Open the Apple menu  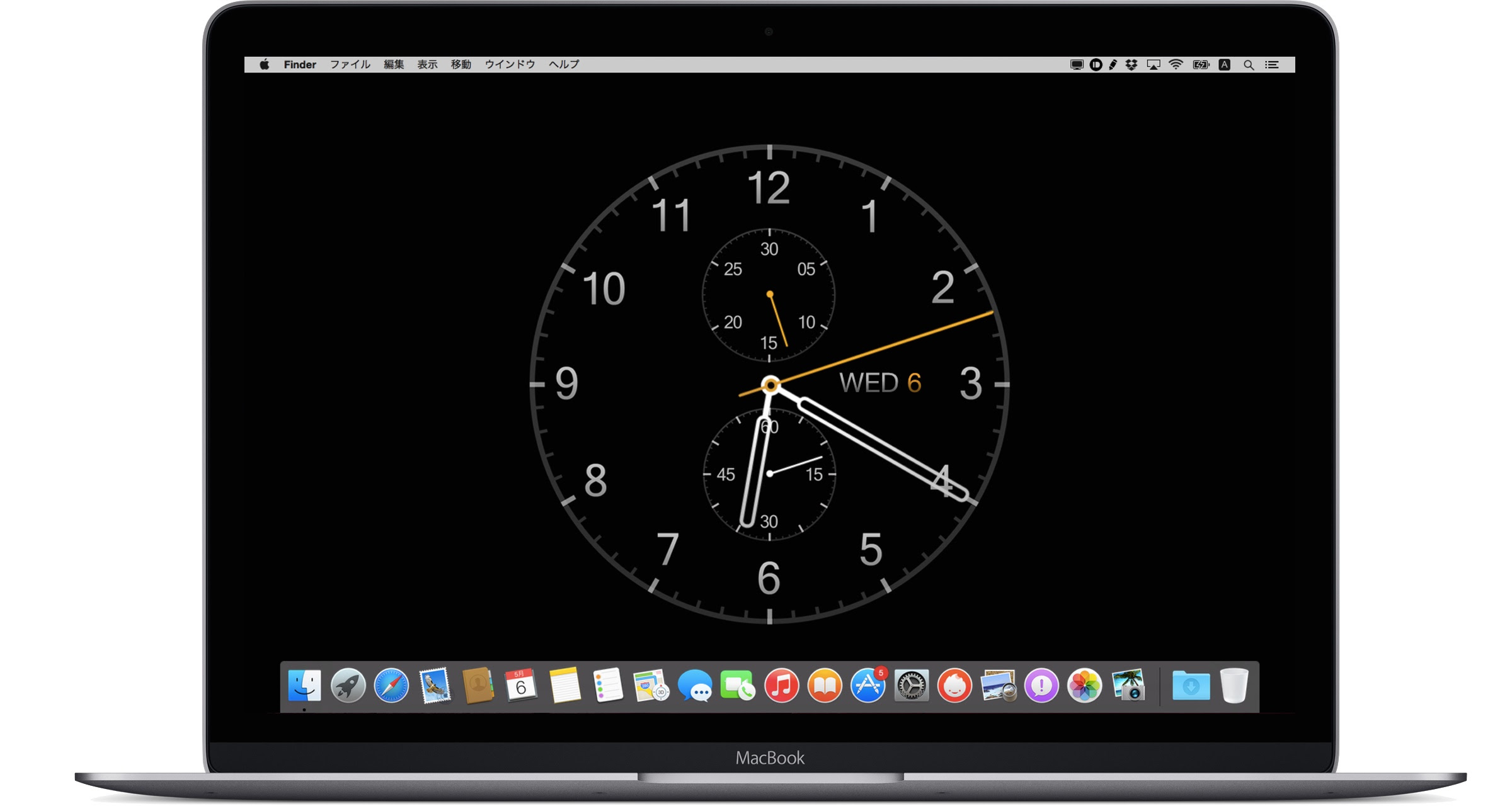tap(265, 65)
